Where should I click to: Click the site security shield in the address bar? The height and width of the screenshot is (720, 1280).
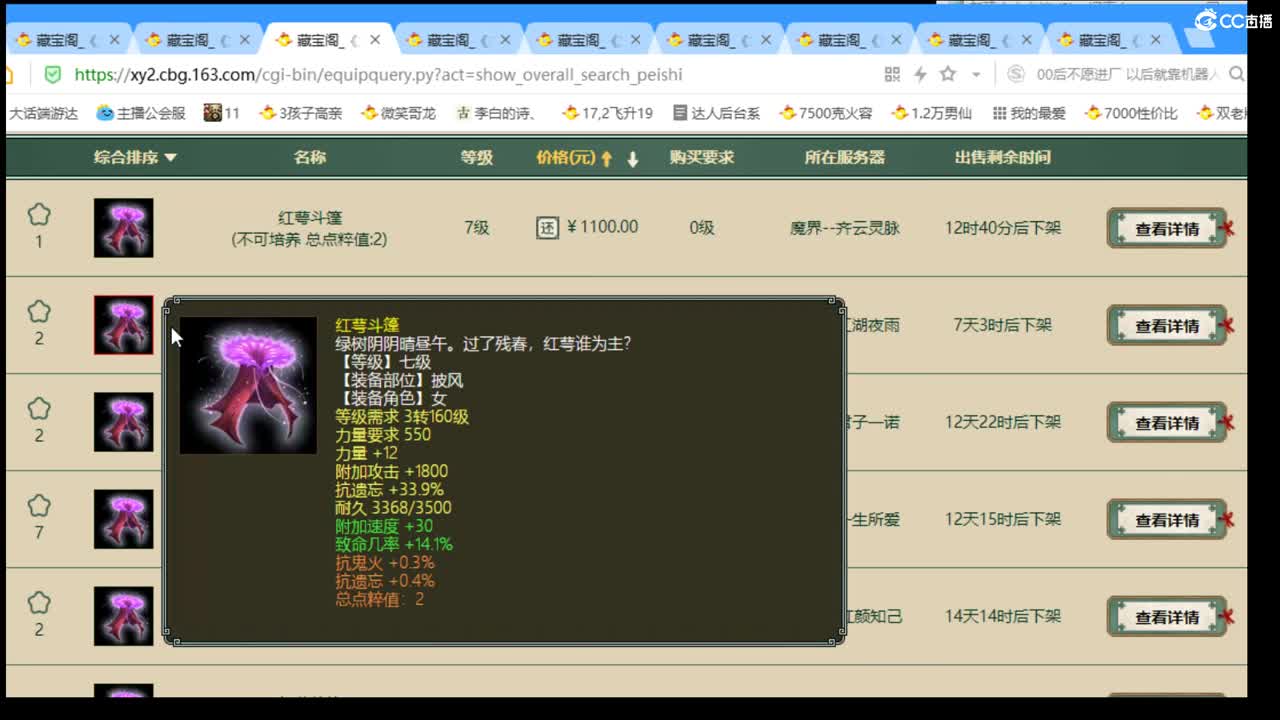[x=53, y=74]
